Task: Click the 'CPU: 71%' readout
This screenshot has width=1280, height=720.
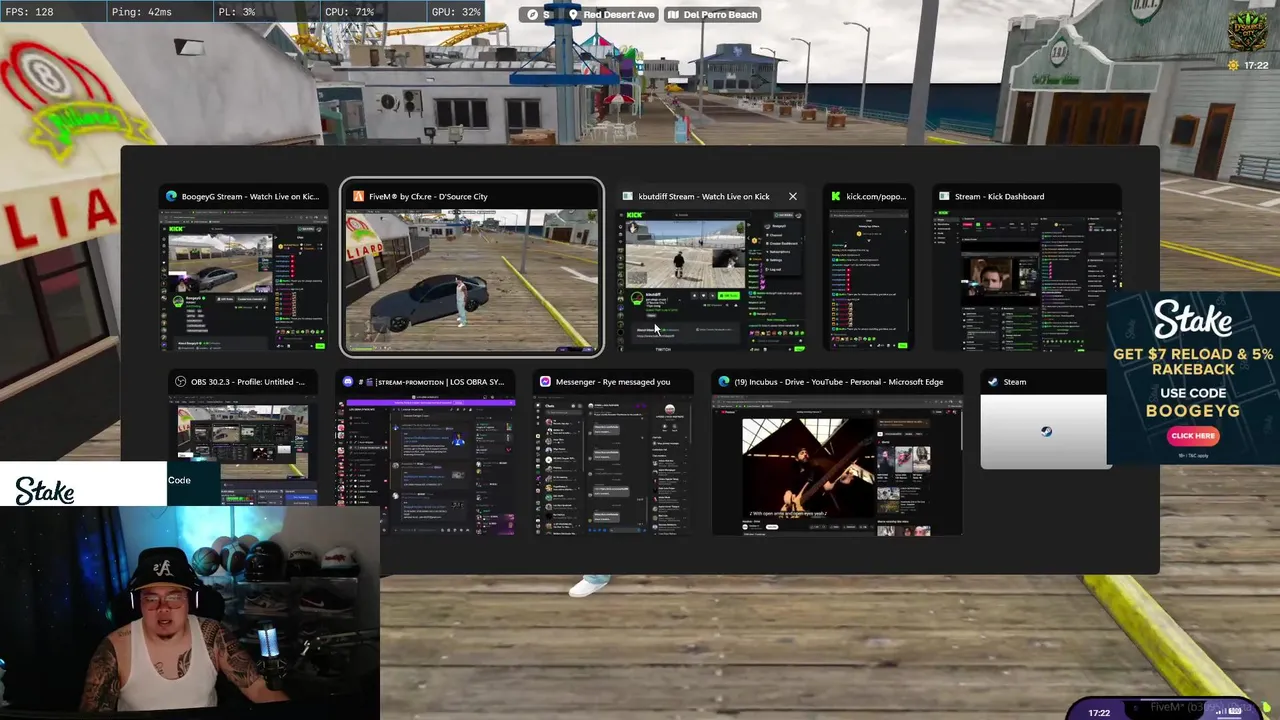Action: click(350, 12)
